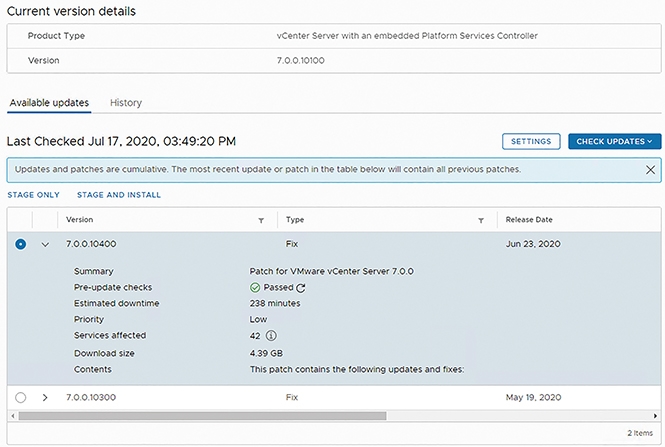Image resolution: width=665 pixels, height=447 pixels.
Task: Click the Low priority value
Action: pos(258,320)
